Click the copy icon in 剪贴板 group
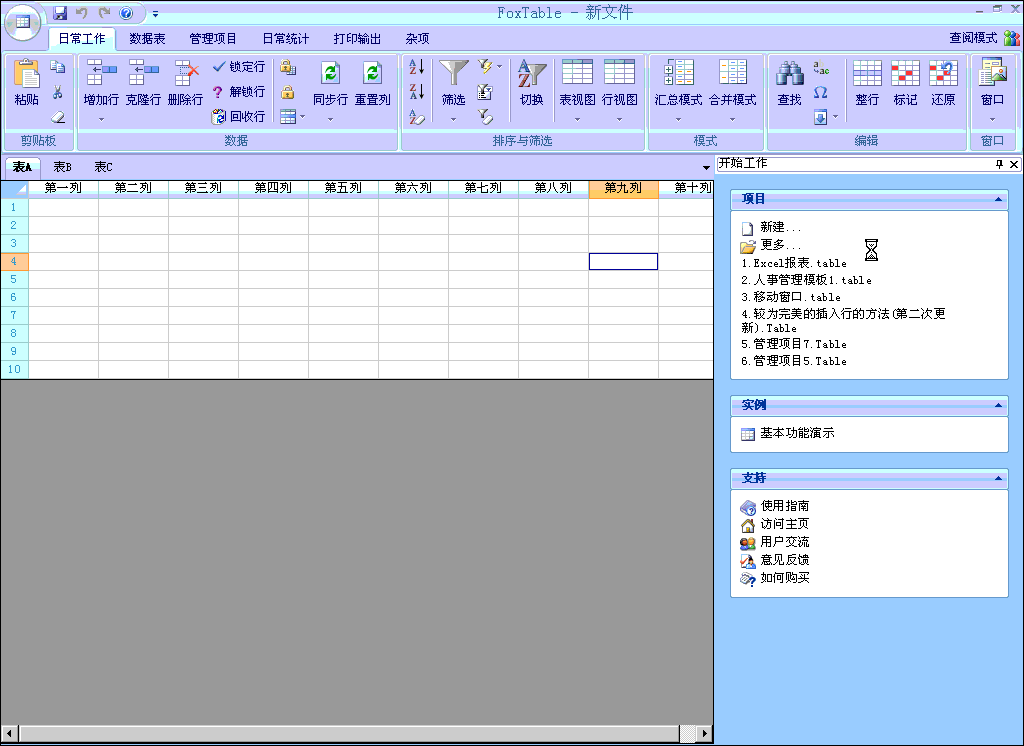Viewport: 1024px width, 746px height. [58, 67]
